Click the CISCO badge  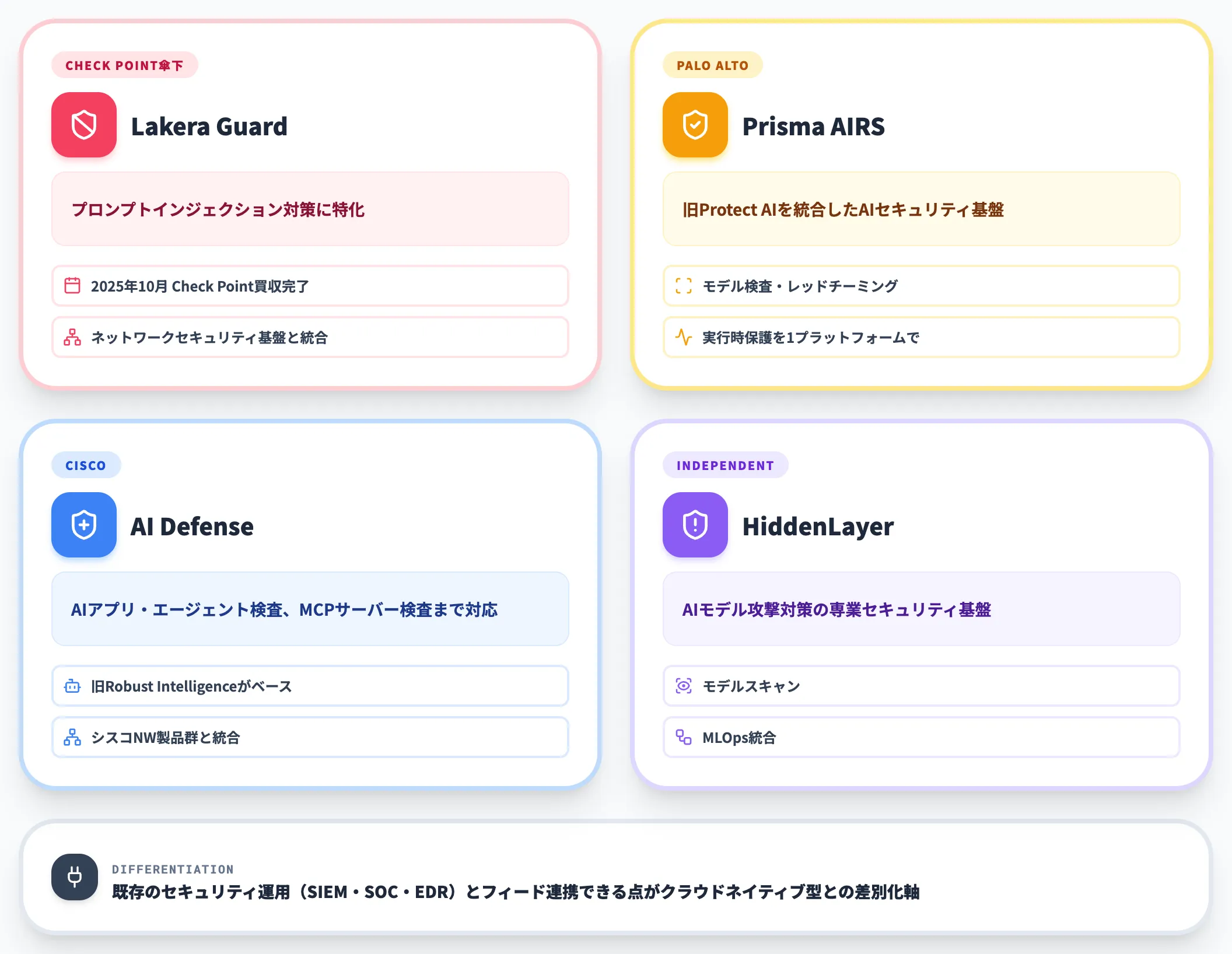(86, 465)
